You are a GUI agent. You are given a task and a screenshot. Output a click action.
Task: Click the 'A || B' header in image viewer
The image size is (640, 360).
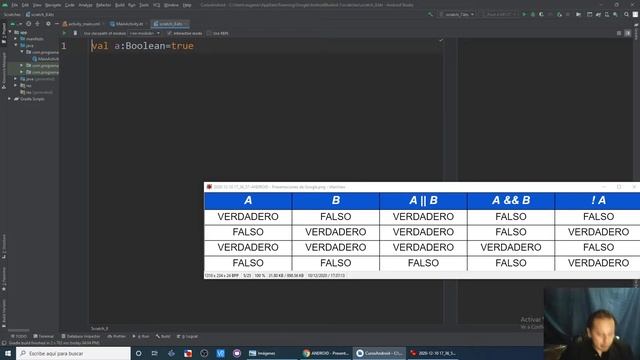tap(423, 200)
